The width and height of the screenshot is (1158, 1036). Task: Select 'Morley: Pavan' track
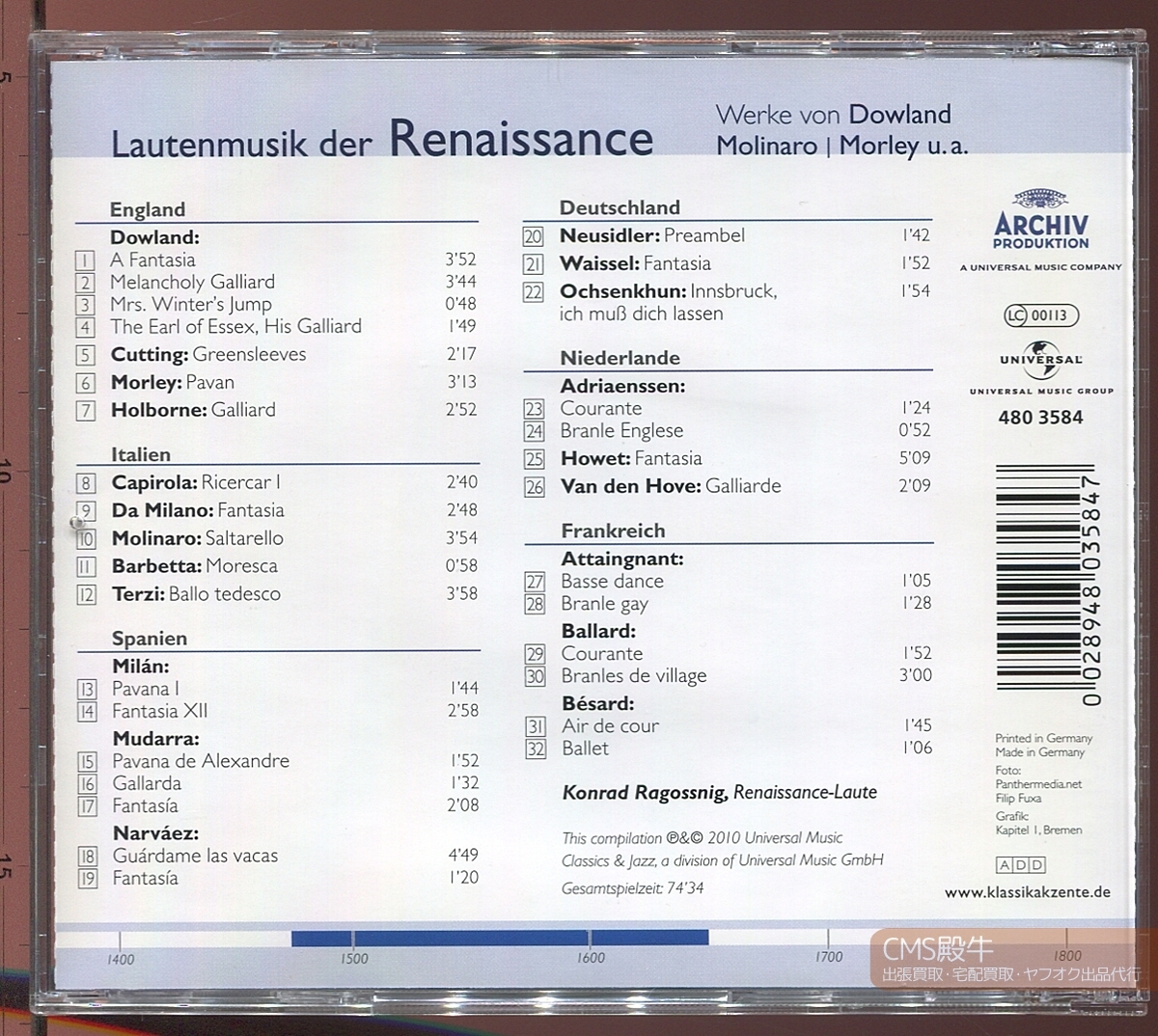point(173,382)
